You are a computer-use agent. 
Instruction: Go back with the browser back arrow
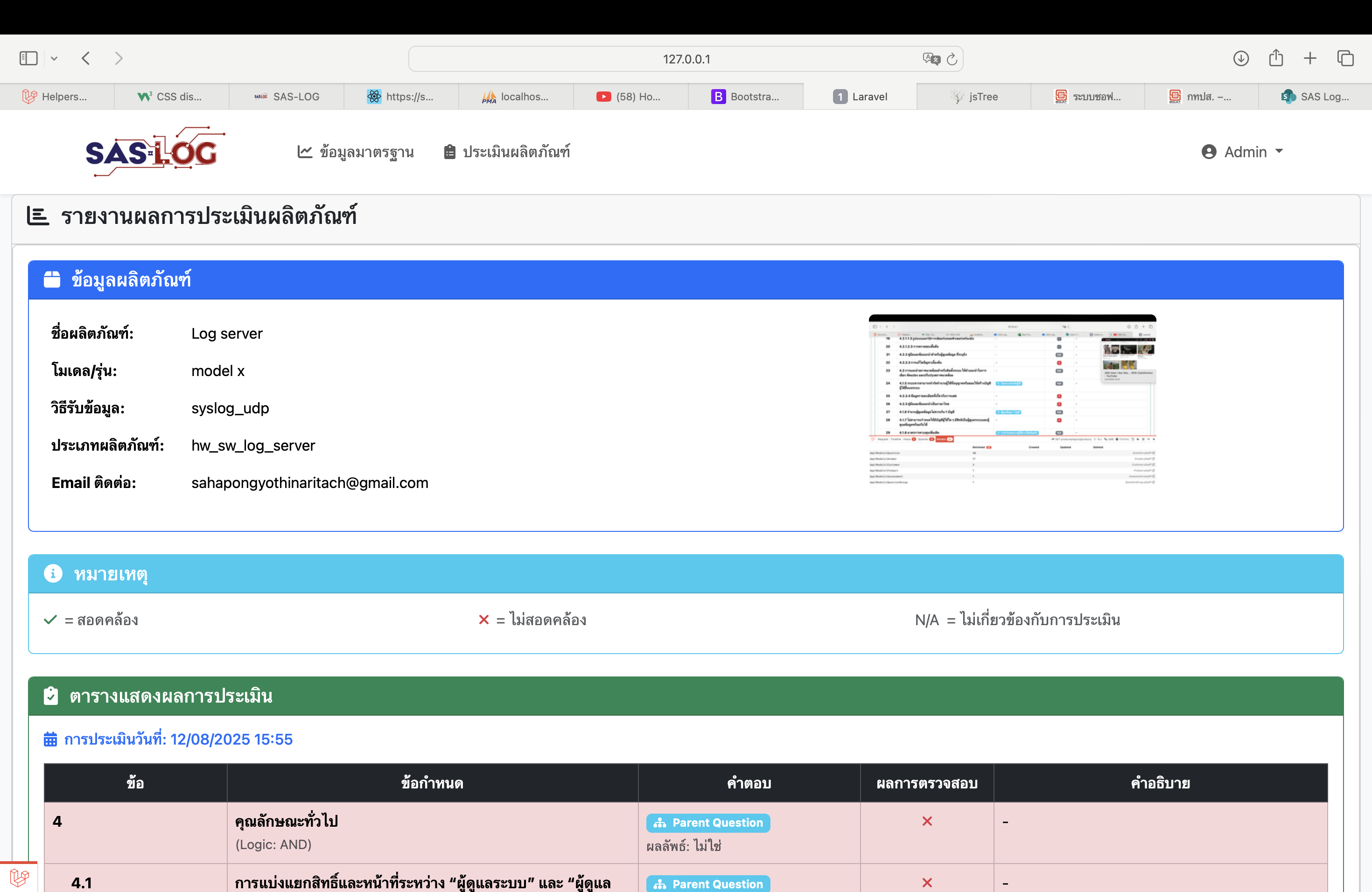coord(86,58)
